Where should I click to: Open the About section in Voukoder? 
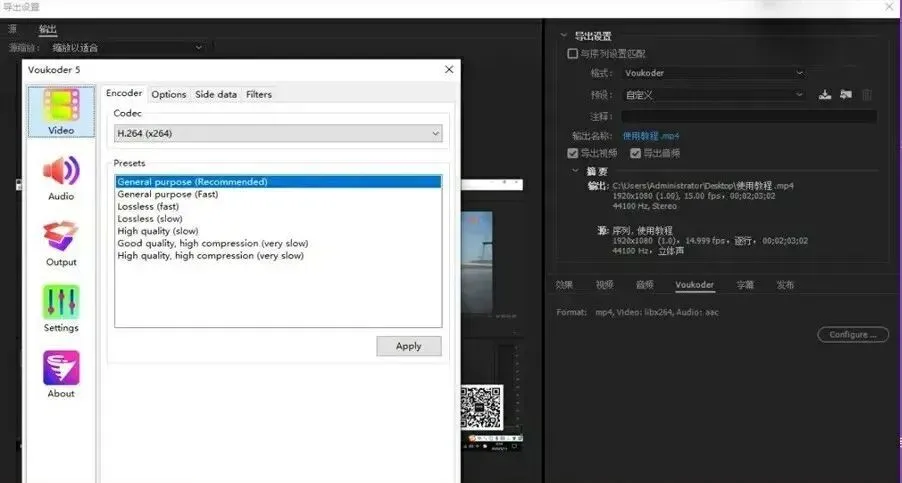click(61, 375)
